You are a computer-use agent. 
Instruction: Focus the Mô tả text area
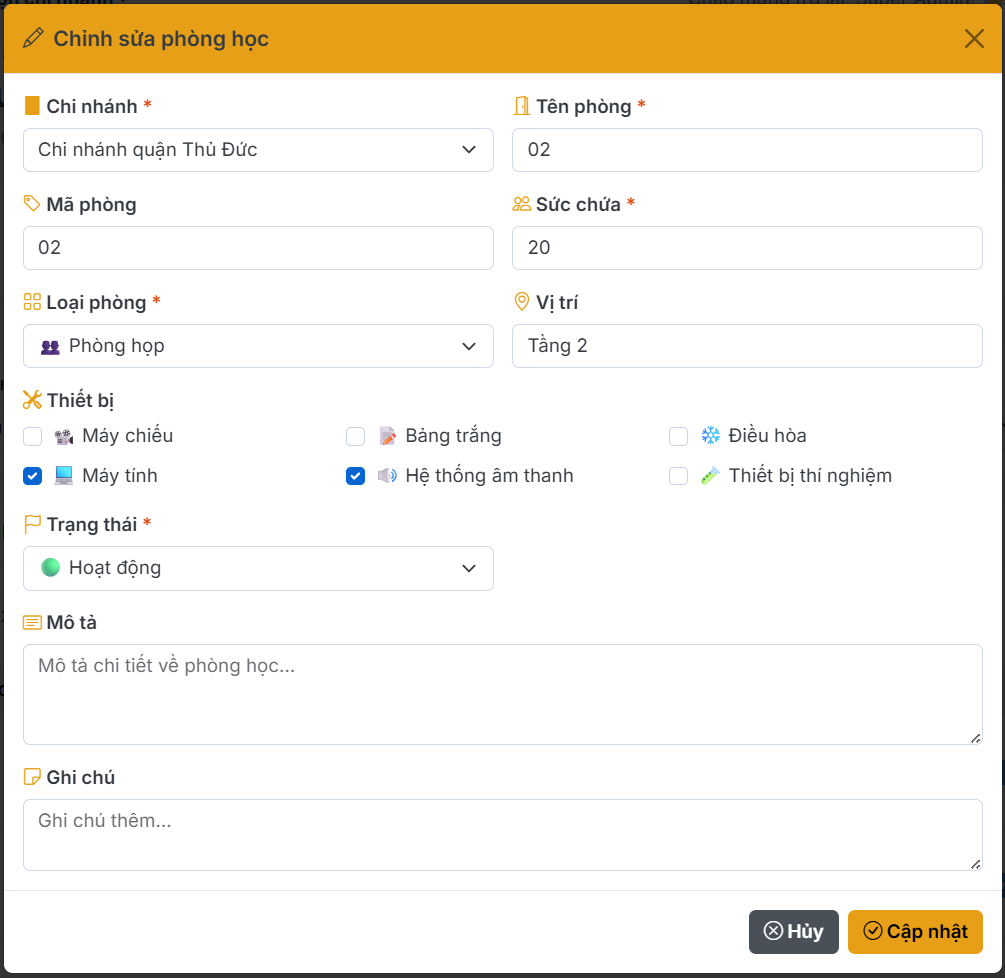502,694
